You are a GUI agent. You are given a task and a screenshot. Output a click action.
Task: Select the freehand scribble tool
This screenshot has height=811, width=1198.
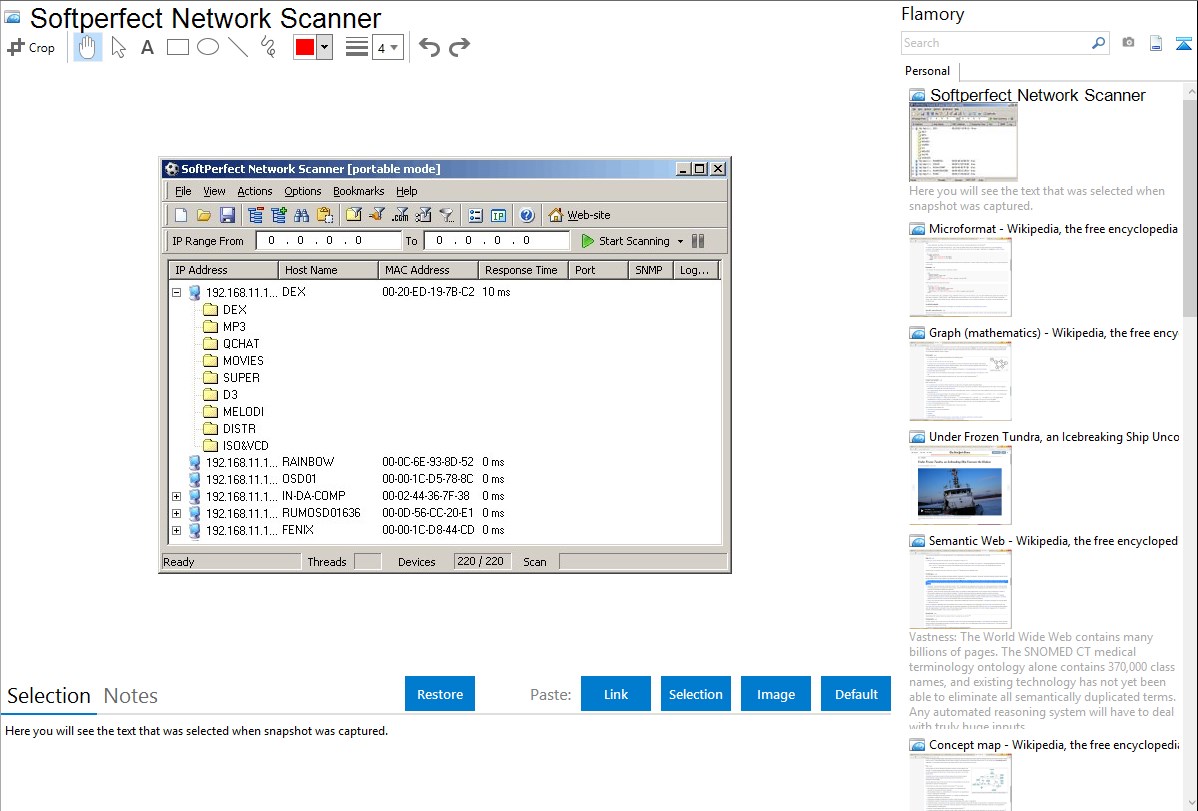tap(268, 47)
